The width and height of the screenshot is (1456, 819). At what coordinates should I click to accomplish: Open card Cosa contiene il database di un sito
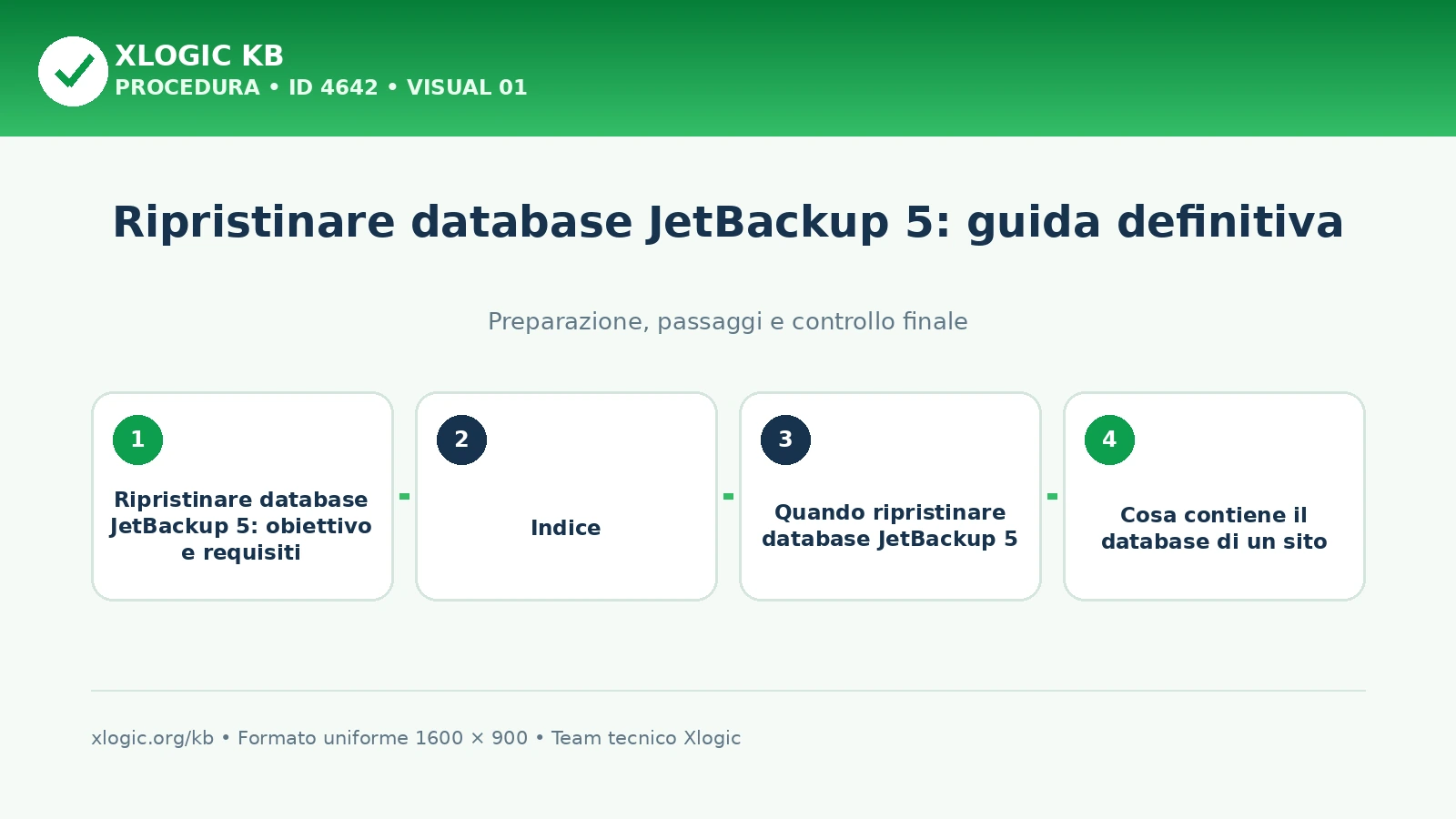1214,496
